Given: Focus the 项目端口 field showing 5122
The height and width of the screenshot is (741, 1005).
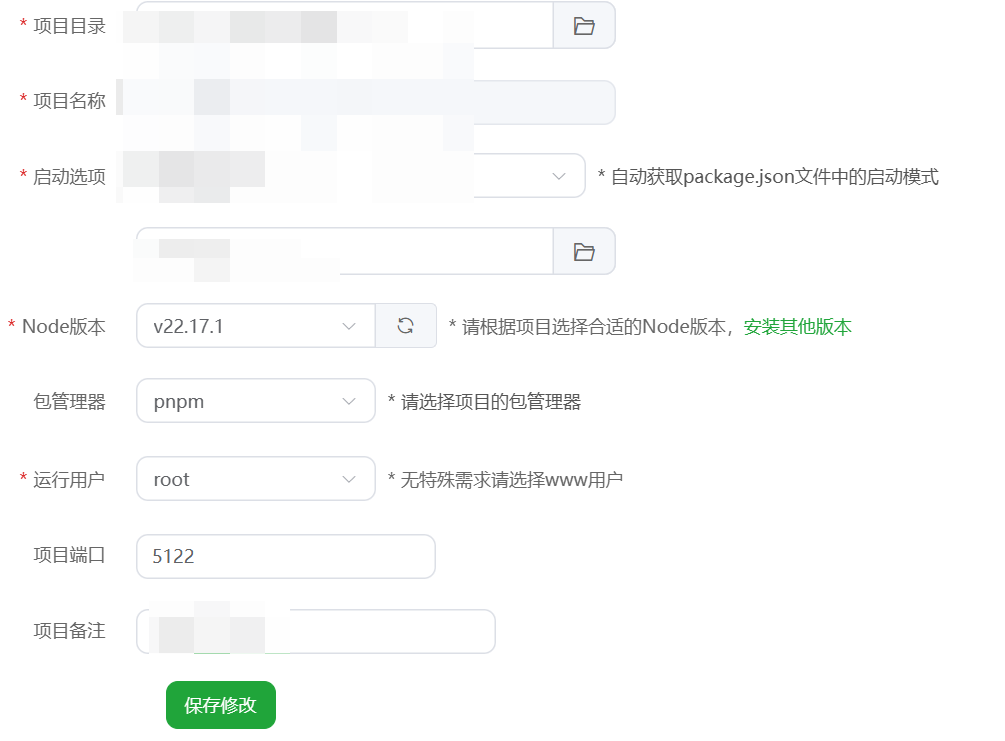Looking at the screenshot, I should click(x=286, y=556).
